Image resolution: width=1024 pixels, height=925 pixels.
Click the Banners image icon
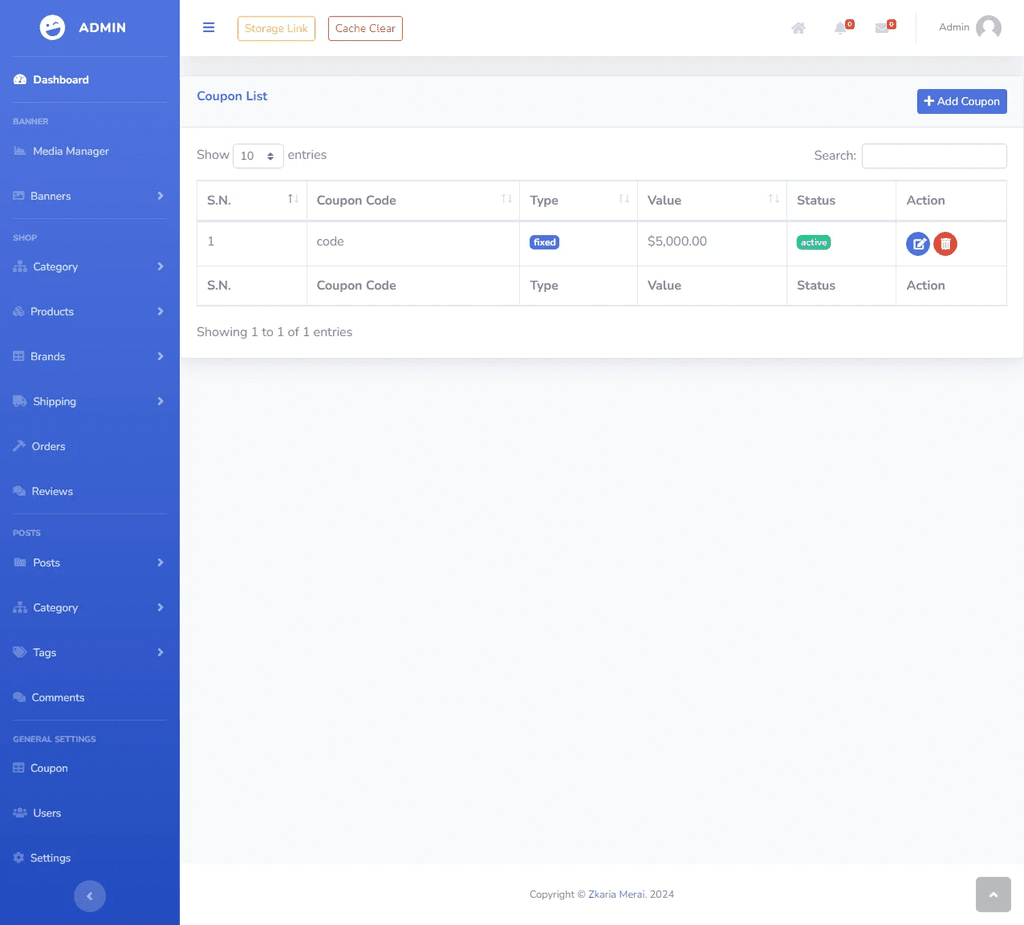(x=18, y=196)
